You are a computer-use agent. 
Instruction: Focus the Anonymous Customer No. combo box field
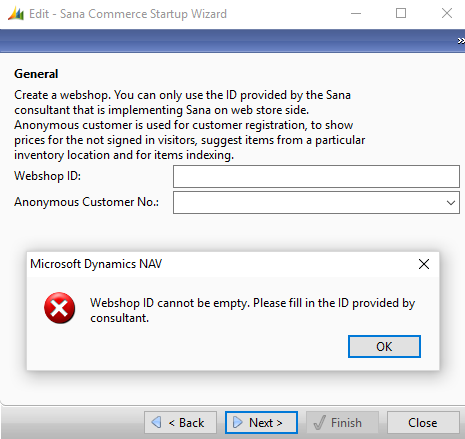click(x=316, y=202)
